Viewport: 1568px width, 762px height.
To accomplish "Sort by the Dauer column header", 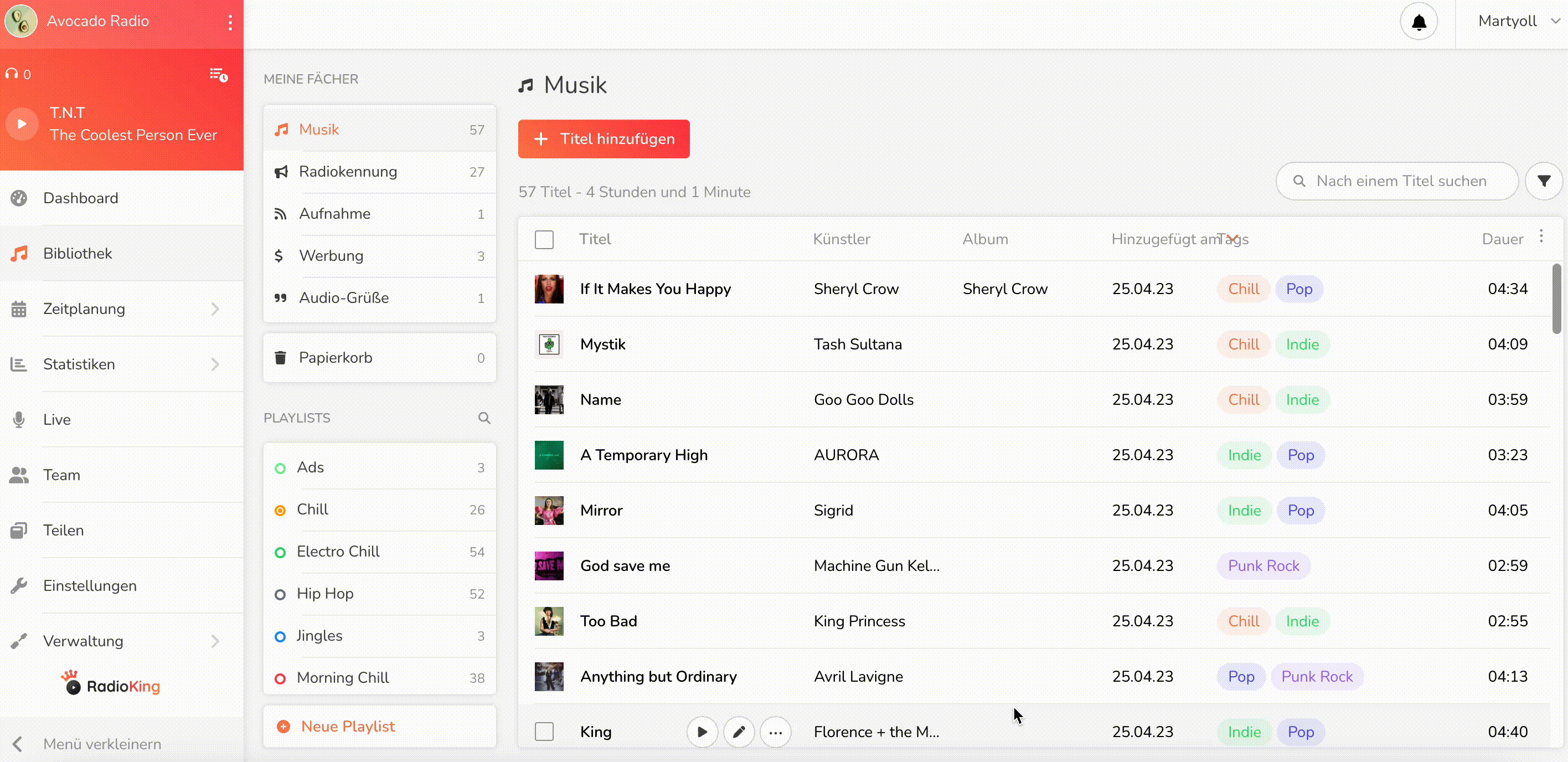I will 1502,240.
